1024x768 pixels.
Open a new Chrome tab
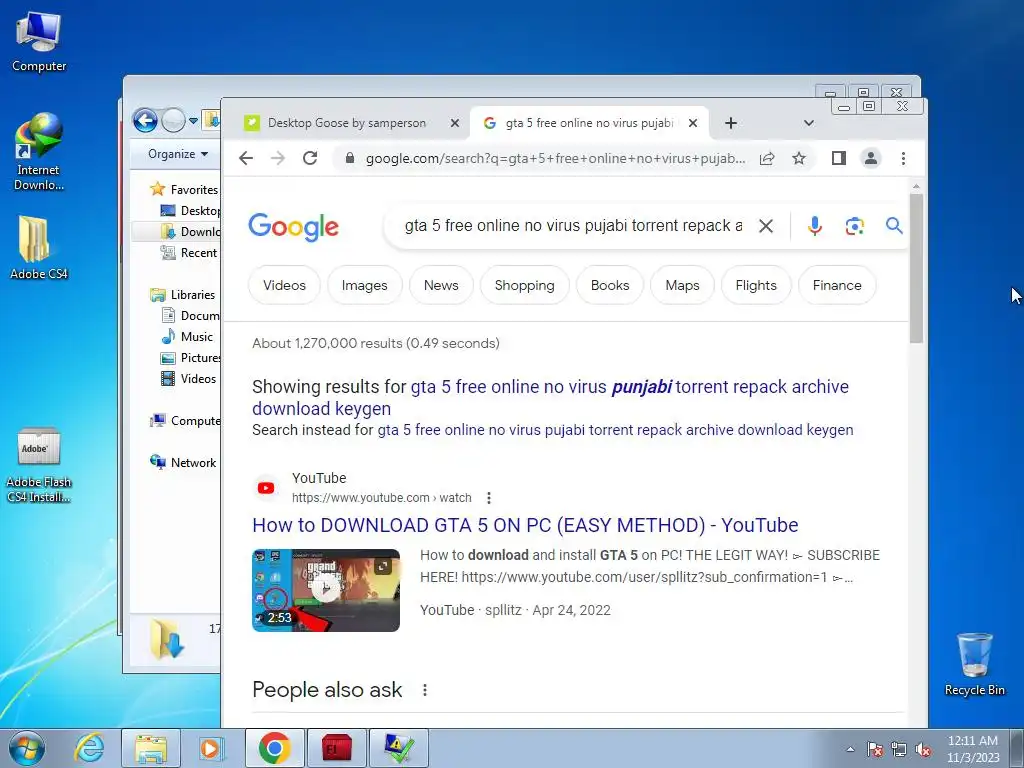click(731, 123)
